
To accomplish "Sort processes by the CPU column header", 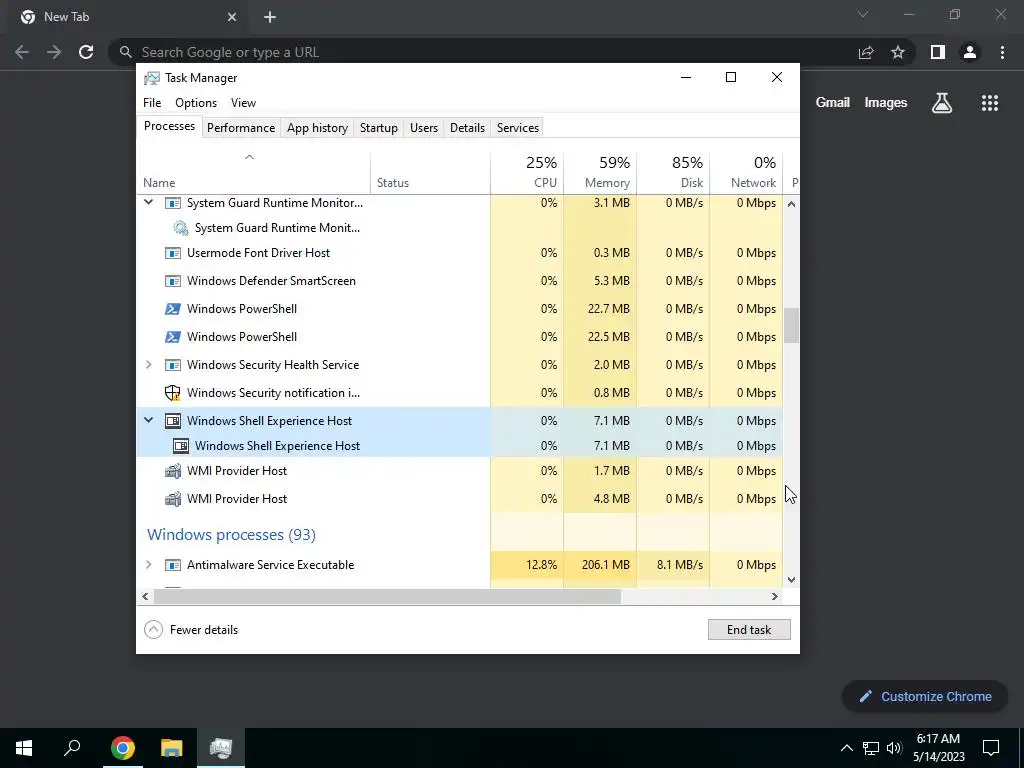I will [527, 172].
